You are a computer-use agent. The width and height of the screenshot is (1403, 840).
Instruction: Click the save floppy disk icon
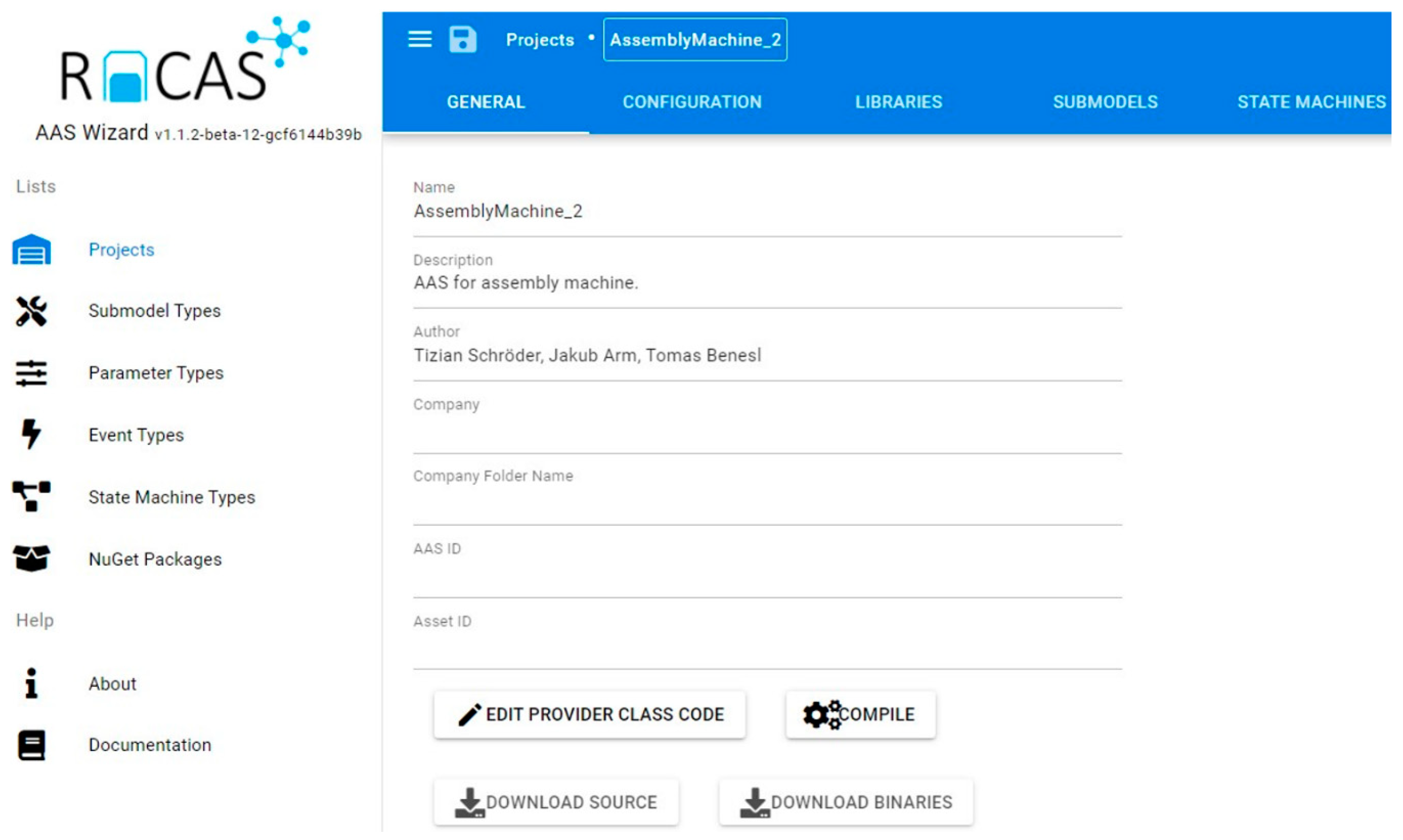pos(462,39)
